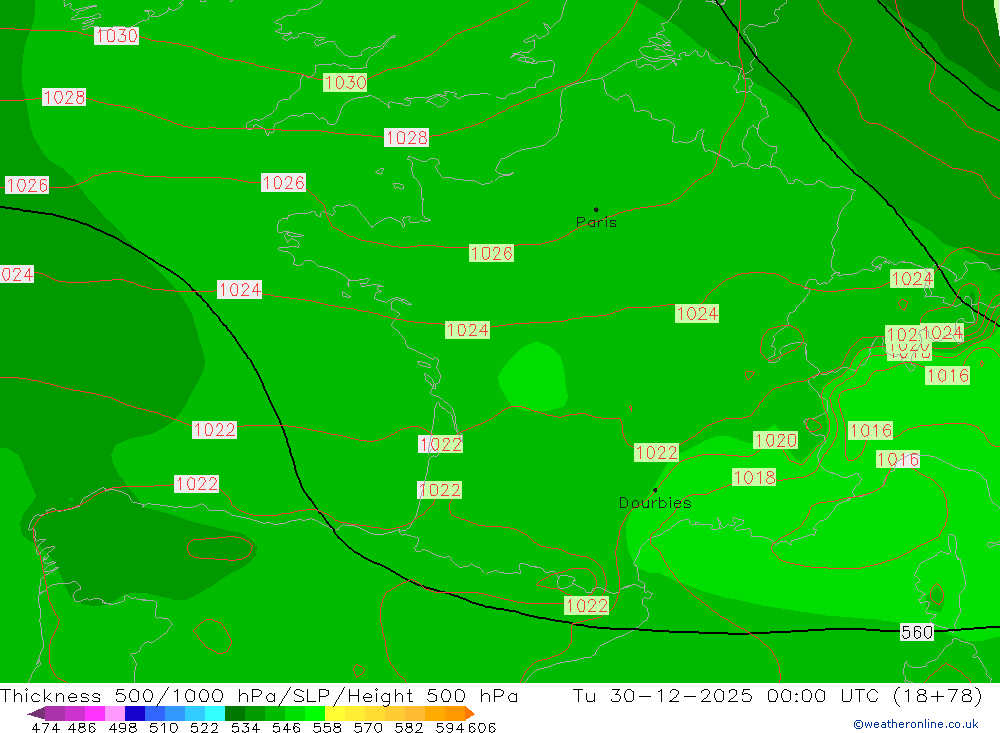Click the 1018 isobar label
Image resolution: width=1000 pixels, height=733 pixels.
pyautogui.click(x=754, y=477)
